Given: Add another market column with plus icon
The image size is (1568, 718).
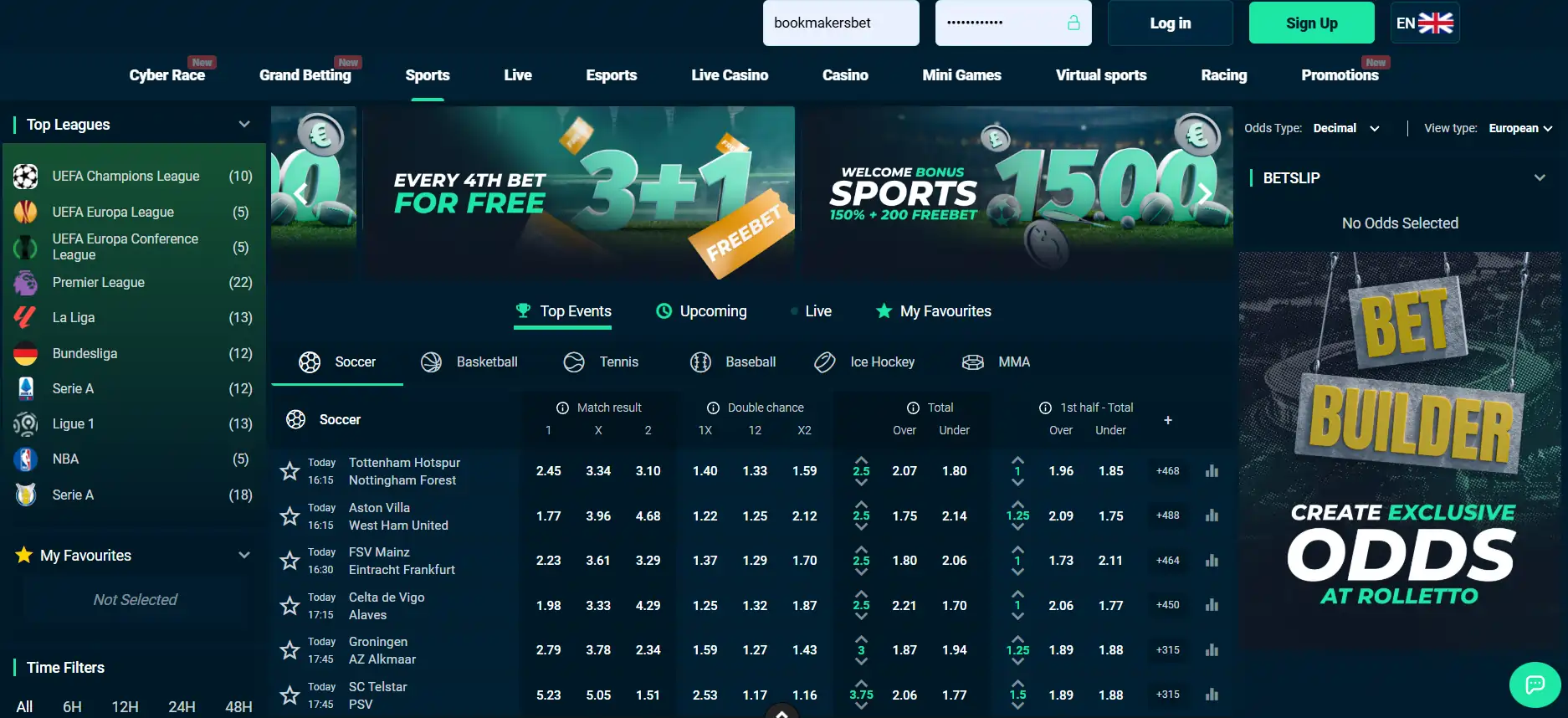Looking at the screenshot, I should (x=1168, y=420).
